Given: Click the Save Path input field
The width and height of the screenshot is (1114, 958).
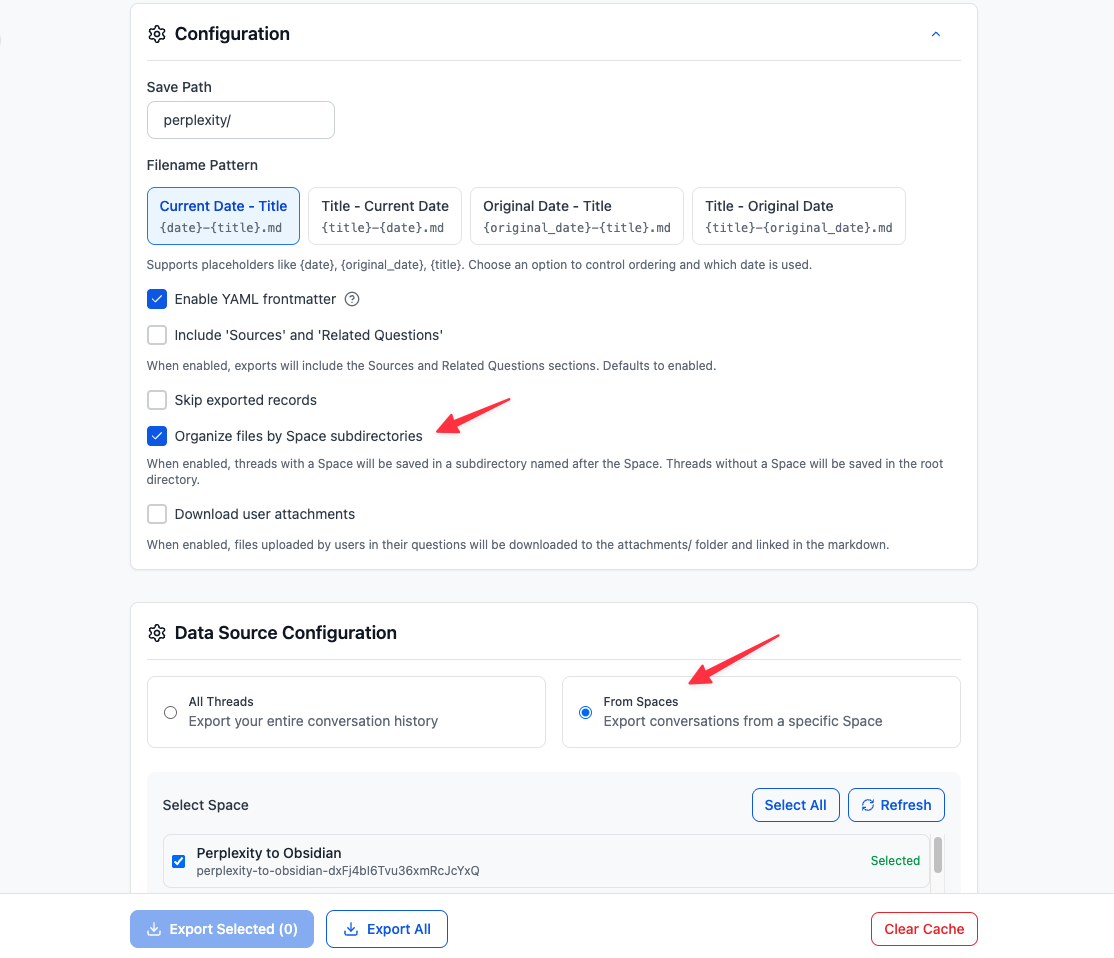Looking at the screenshot, I should 240,120.
